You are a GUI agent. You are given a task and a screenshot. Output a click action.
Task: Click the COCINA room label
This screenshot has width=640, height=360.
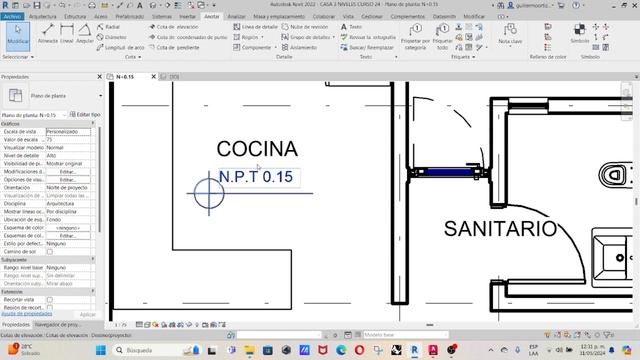click(257, 149)
